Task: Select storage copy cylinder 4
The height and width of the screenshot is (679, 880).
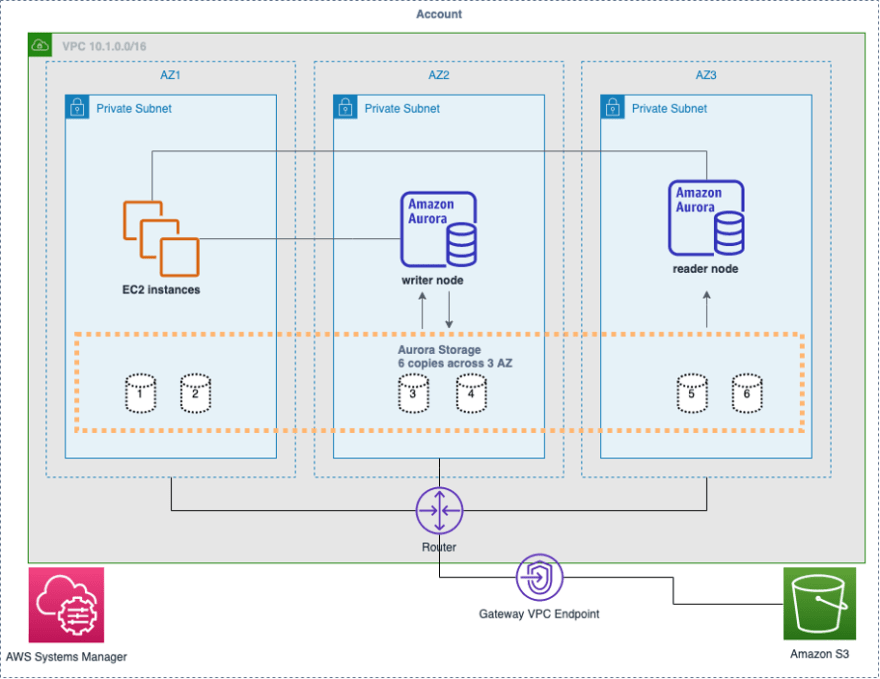Action: pyautogui.click(x=471, y=393)
